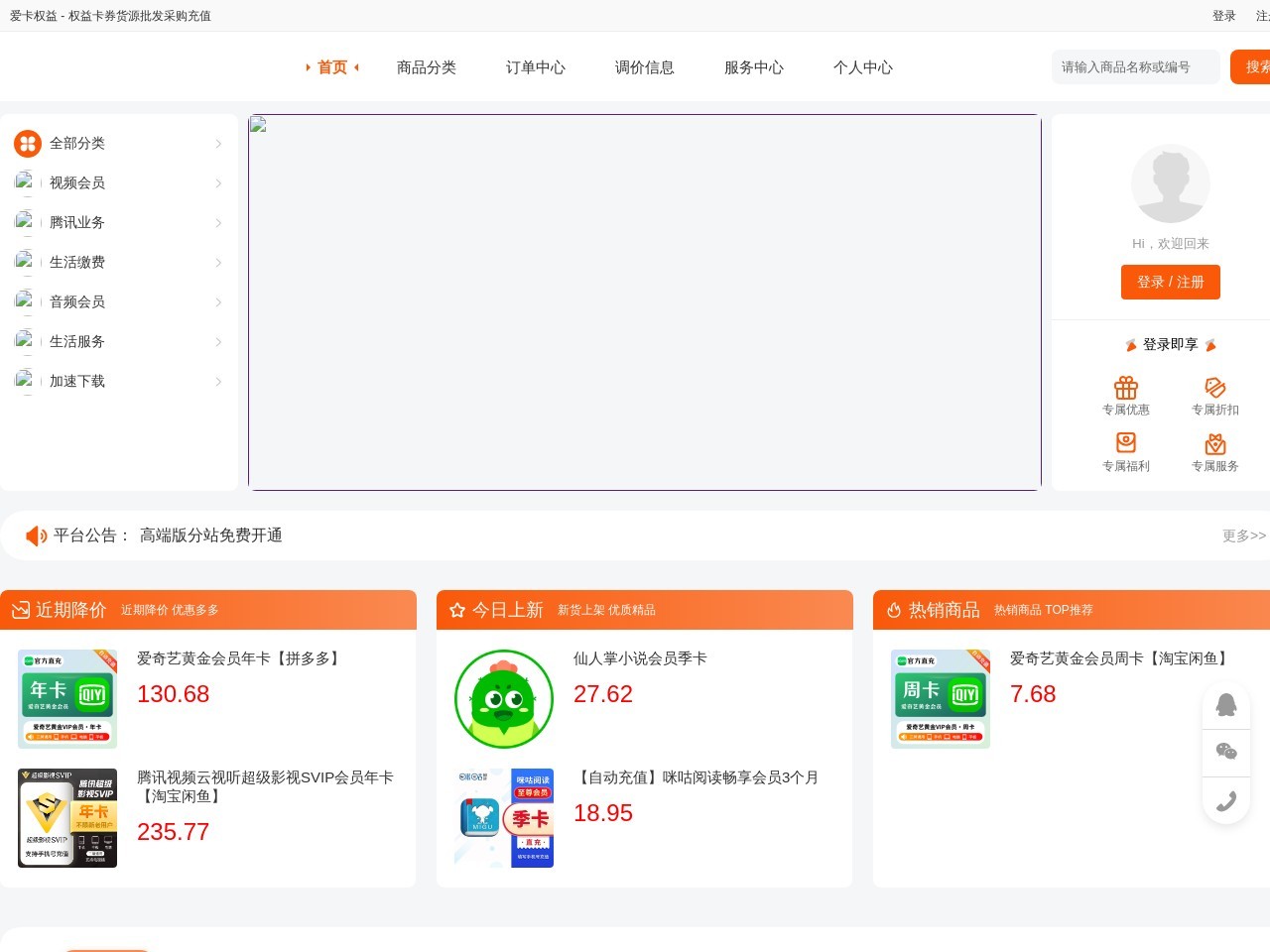Click price 27.62
The image size is (1270, 952).
coord(603,694)
